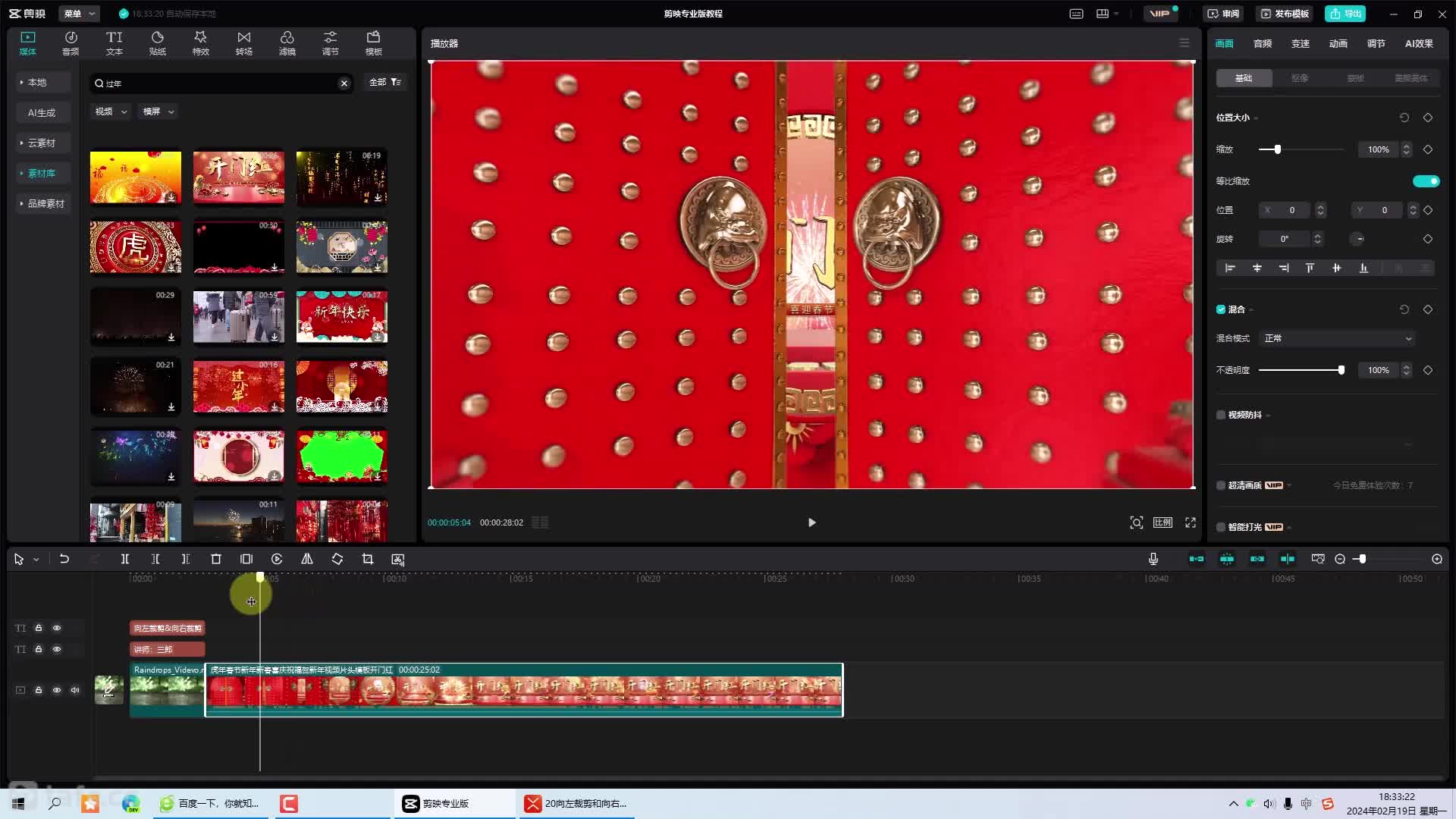Click the search field containing 过年
The height and width of the screenshot is (819, 1456).
(221, 83)
